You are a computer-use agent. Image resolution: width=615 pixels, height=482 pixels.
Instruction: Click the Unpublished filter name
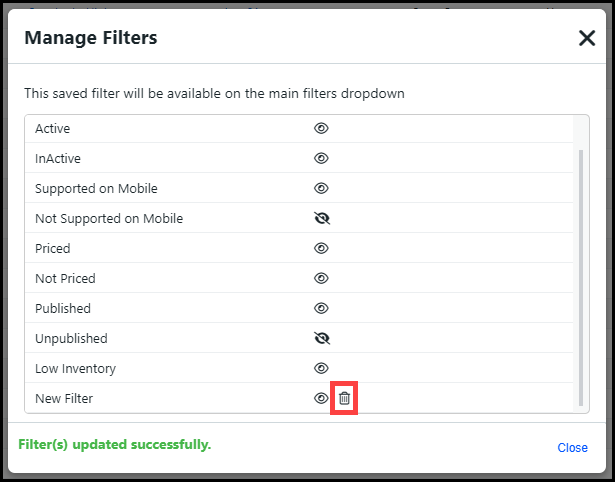point(71,338)
